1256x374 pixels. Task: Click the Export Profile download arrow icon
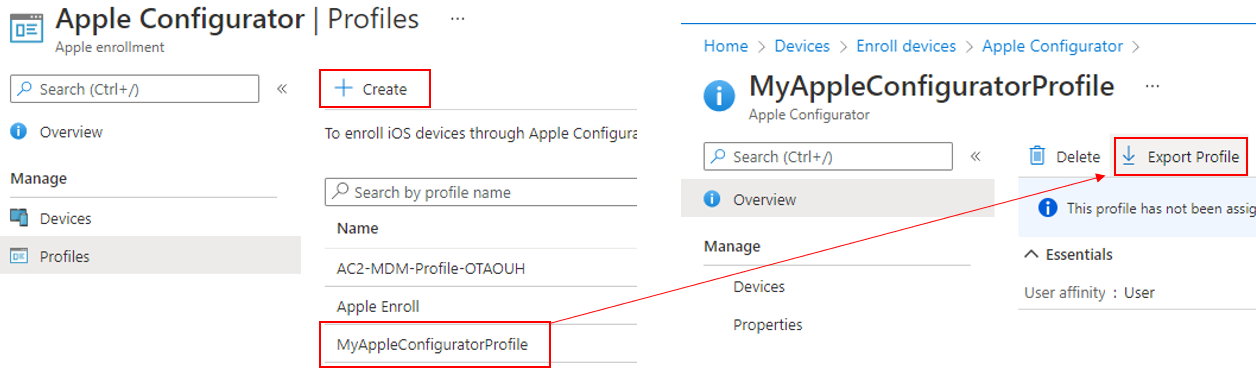coord(1129,156)
